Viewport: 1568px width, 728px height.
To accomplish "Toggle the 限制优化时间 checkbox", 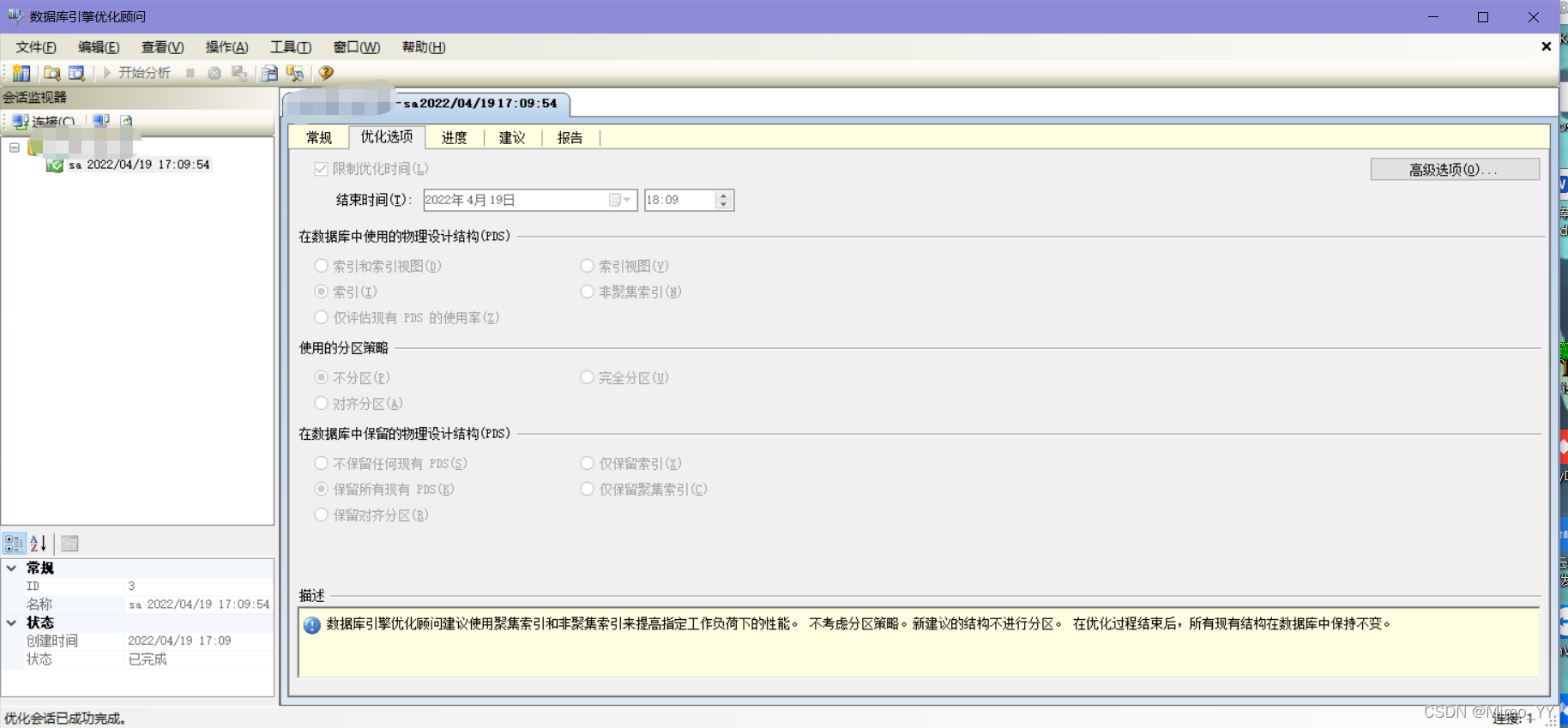I will point(321,169).
